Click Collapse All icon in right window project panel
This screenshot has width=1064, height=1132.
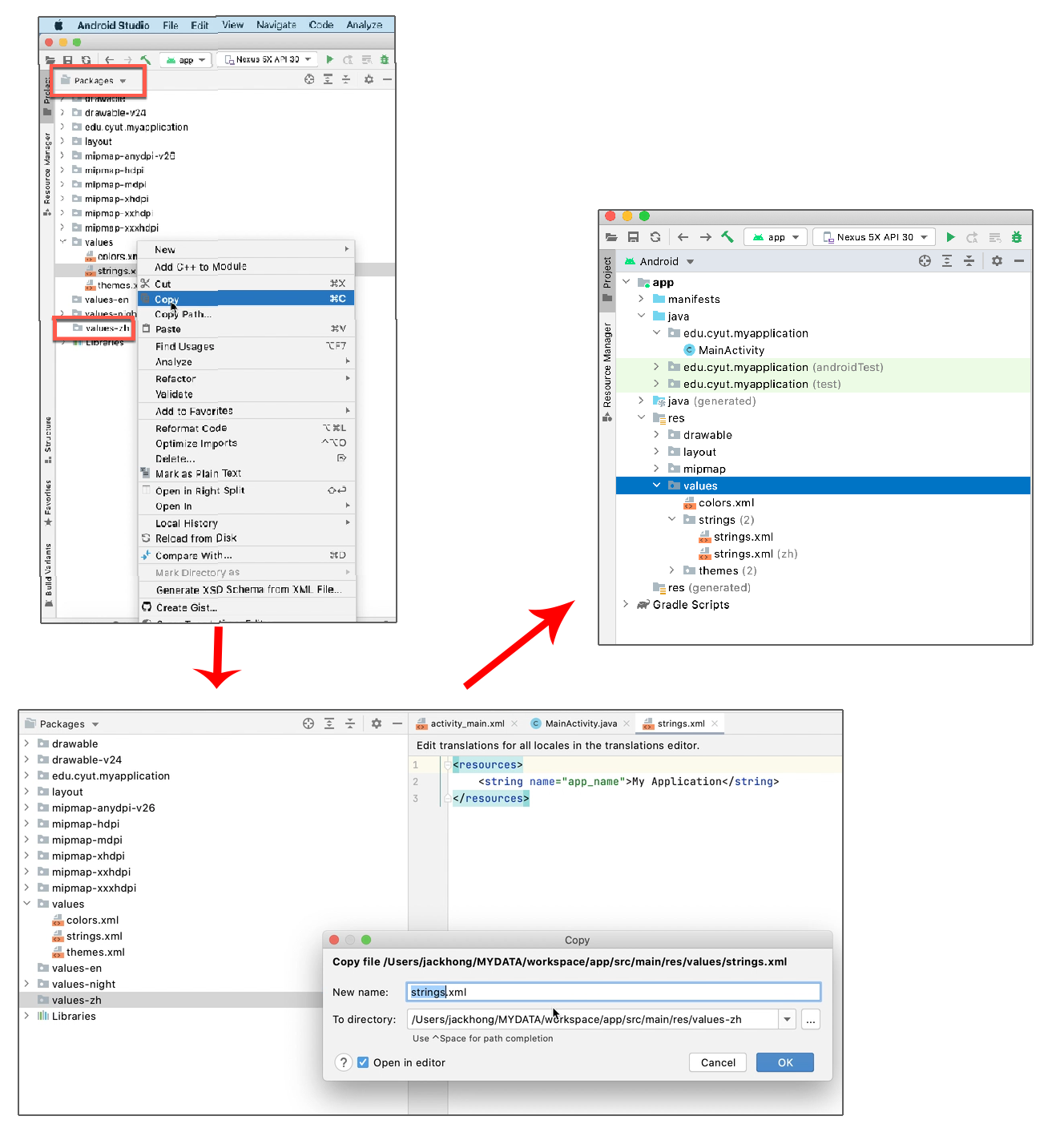[x=969, y=261]
